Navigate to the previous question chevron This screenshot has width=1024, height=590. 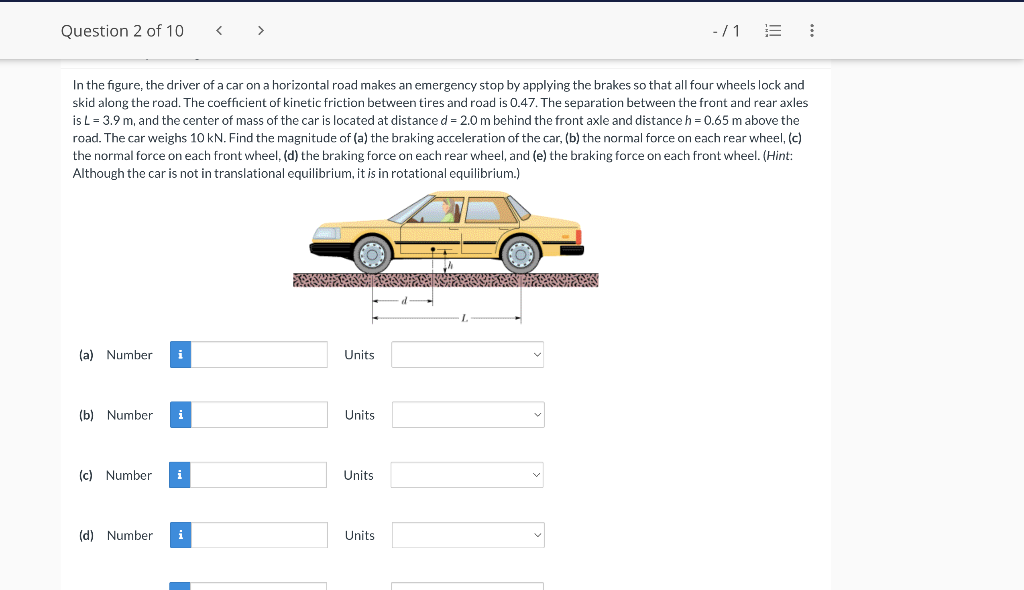click(218, 30)
